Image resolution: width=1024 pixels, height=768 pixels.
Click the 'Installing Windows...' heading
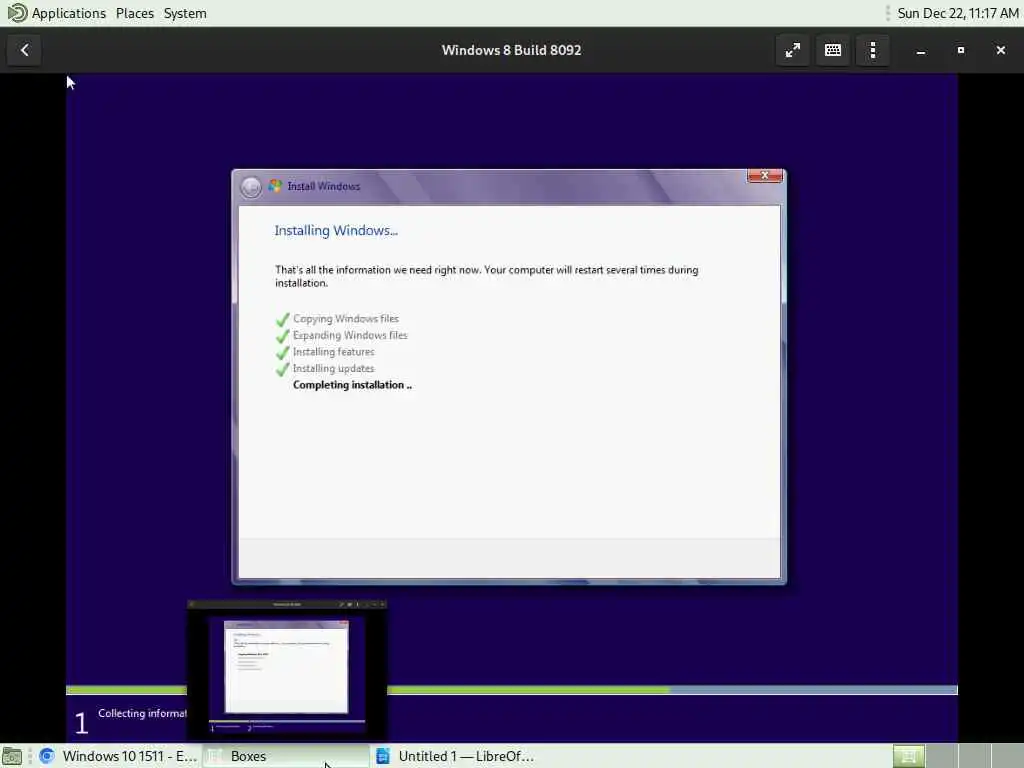click(x=336, y=231)
